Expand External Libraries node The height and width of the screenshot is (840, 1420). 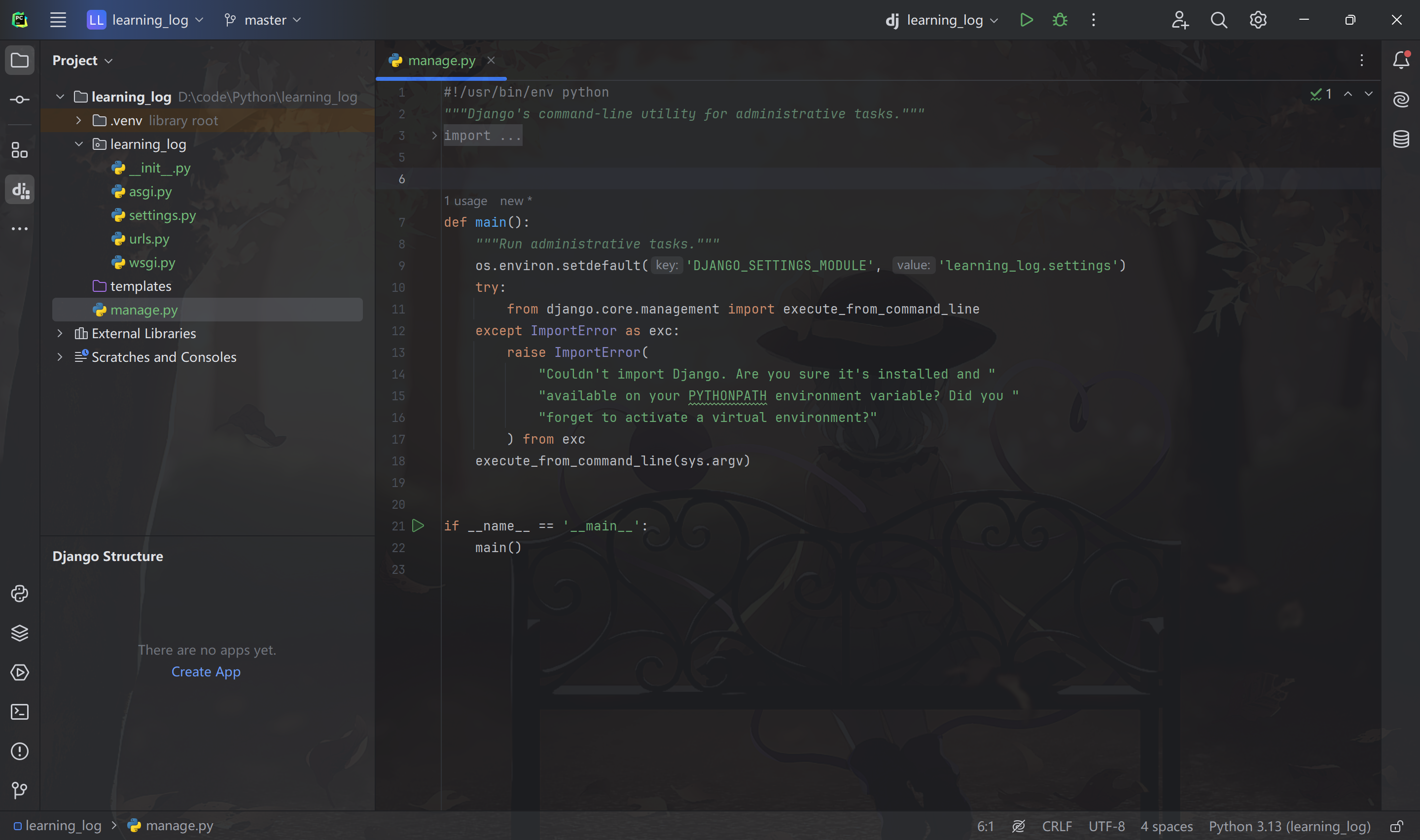pyautogui.click(x=60, y=333)
